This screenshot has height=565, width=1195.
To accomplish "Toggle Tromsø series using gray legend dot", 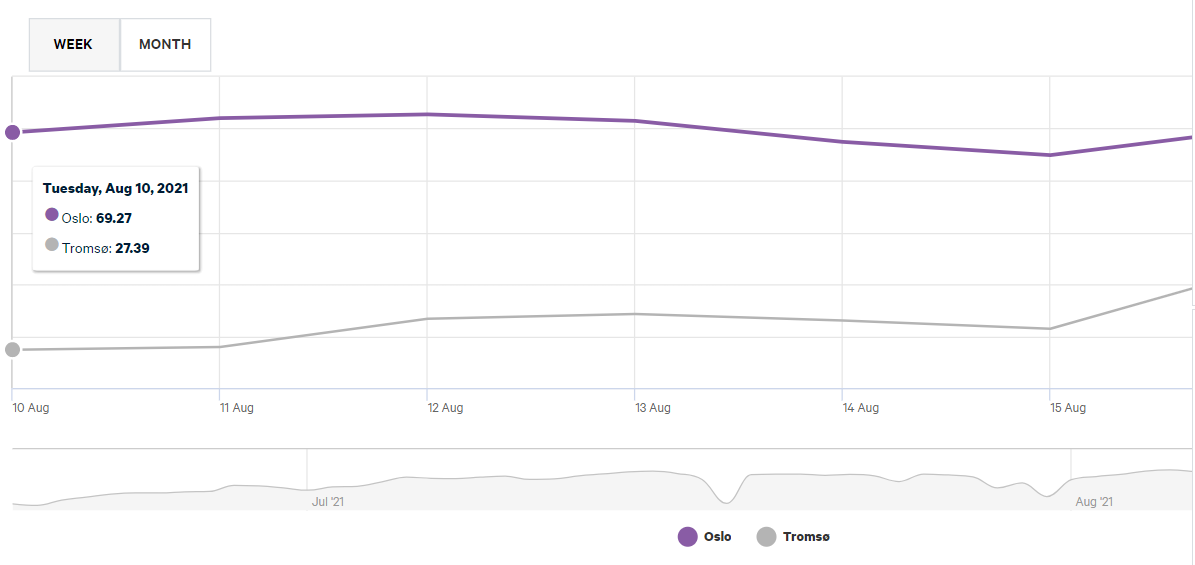I will click(767, 537).
